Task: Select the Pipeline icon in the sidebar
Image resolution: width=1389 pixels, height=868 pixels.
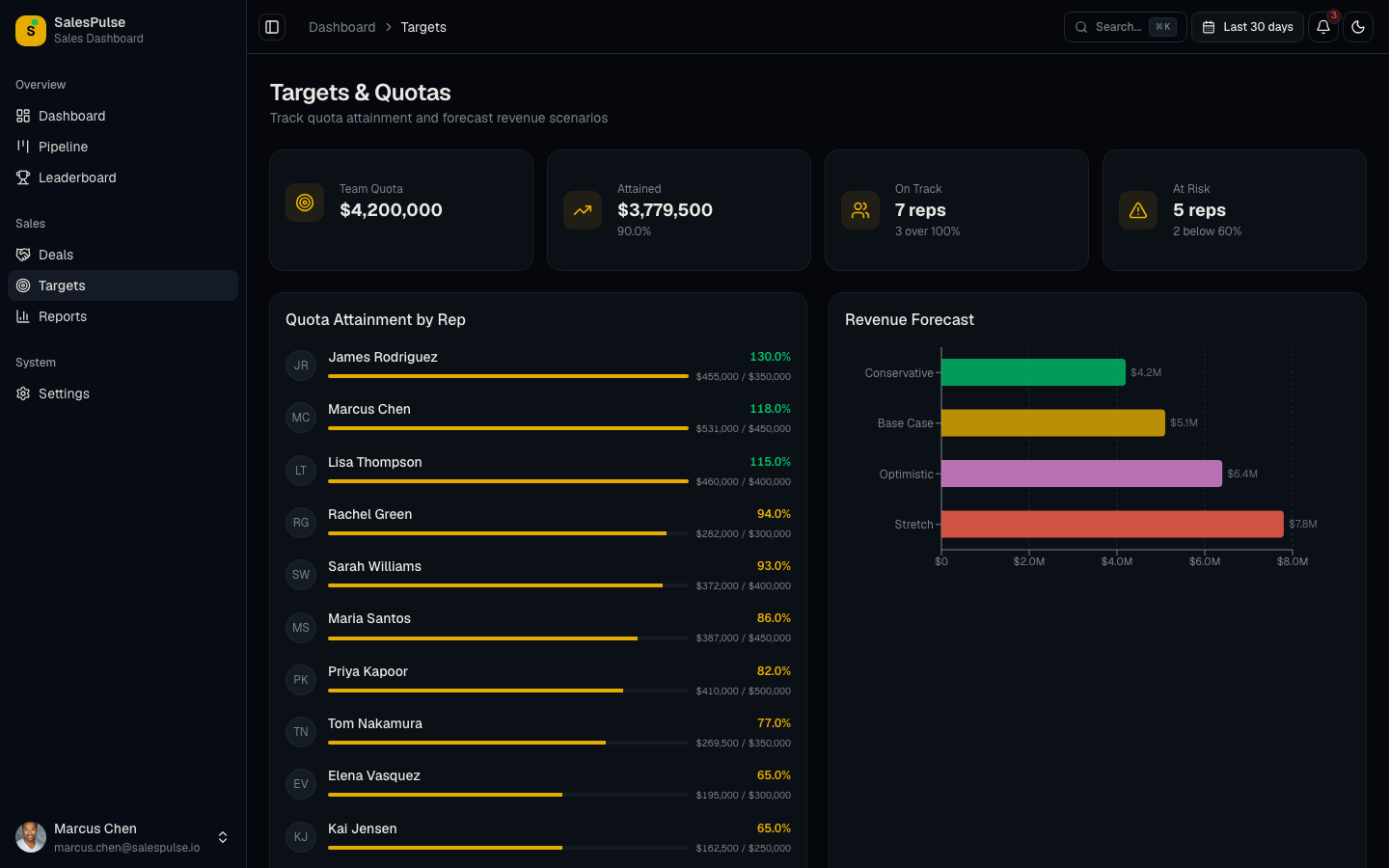Action: (23, 146)
